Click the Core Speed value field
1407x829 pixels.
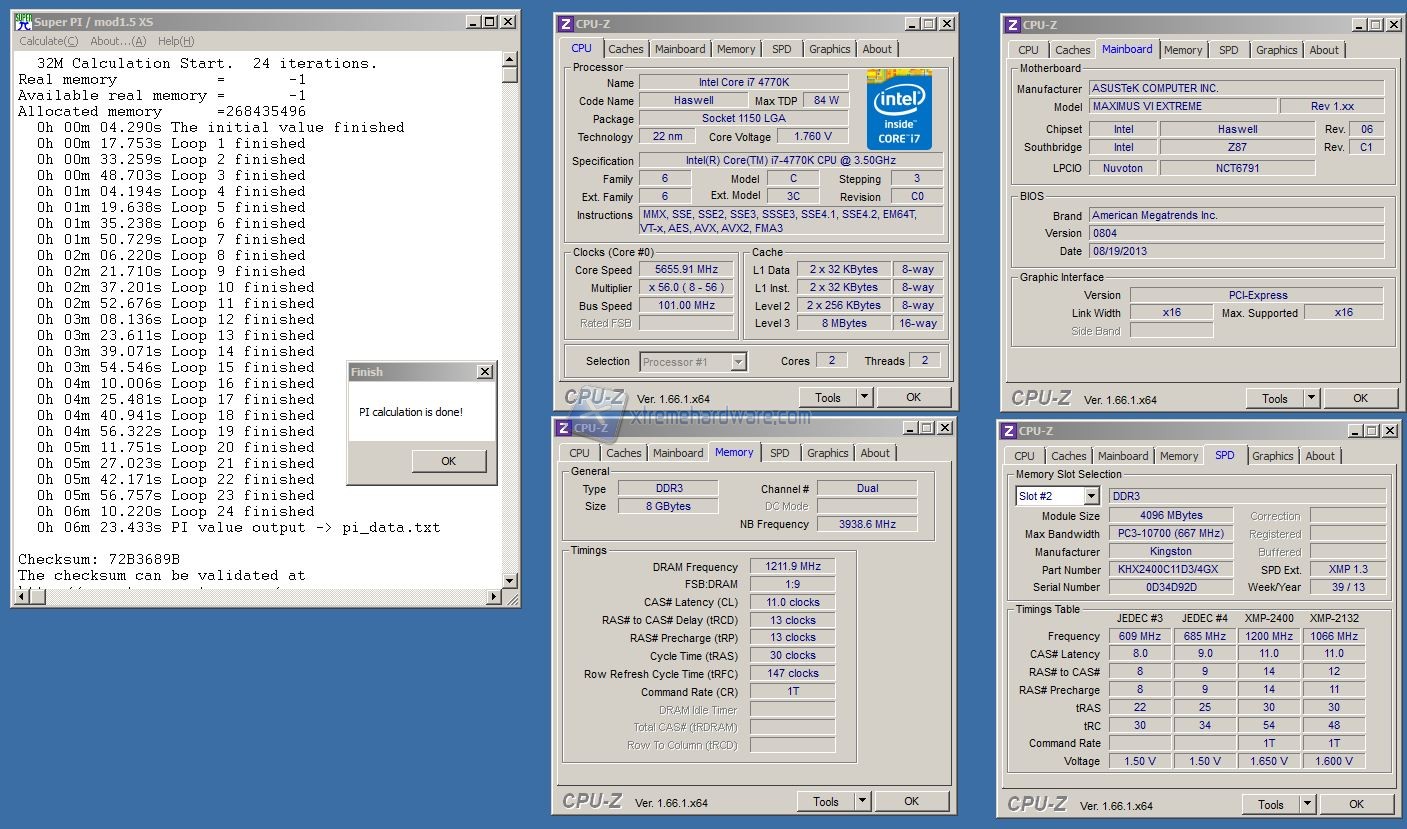685,270
